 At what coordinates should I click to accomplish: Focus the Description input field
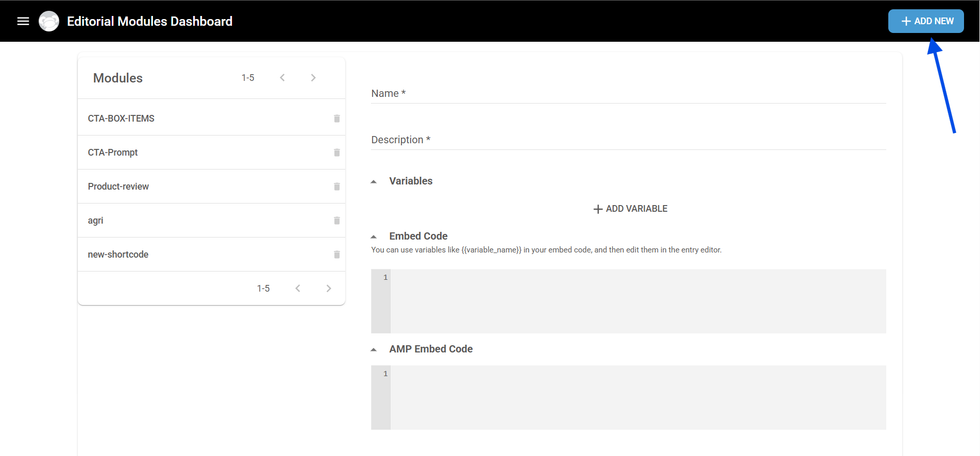628,140
